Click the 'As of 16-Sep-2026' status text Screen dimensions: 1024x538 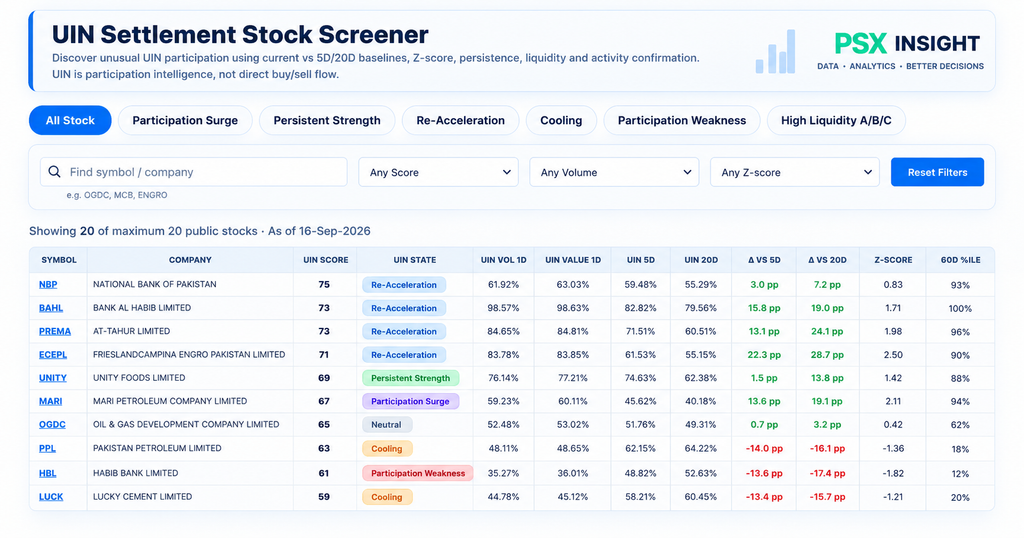[319, 231]
